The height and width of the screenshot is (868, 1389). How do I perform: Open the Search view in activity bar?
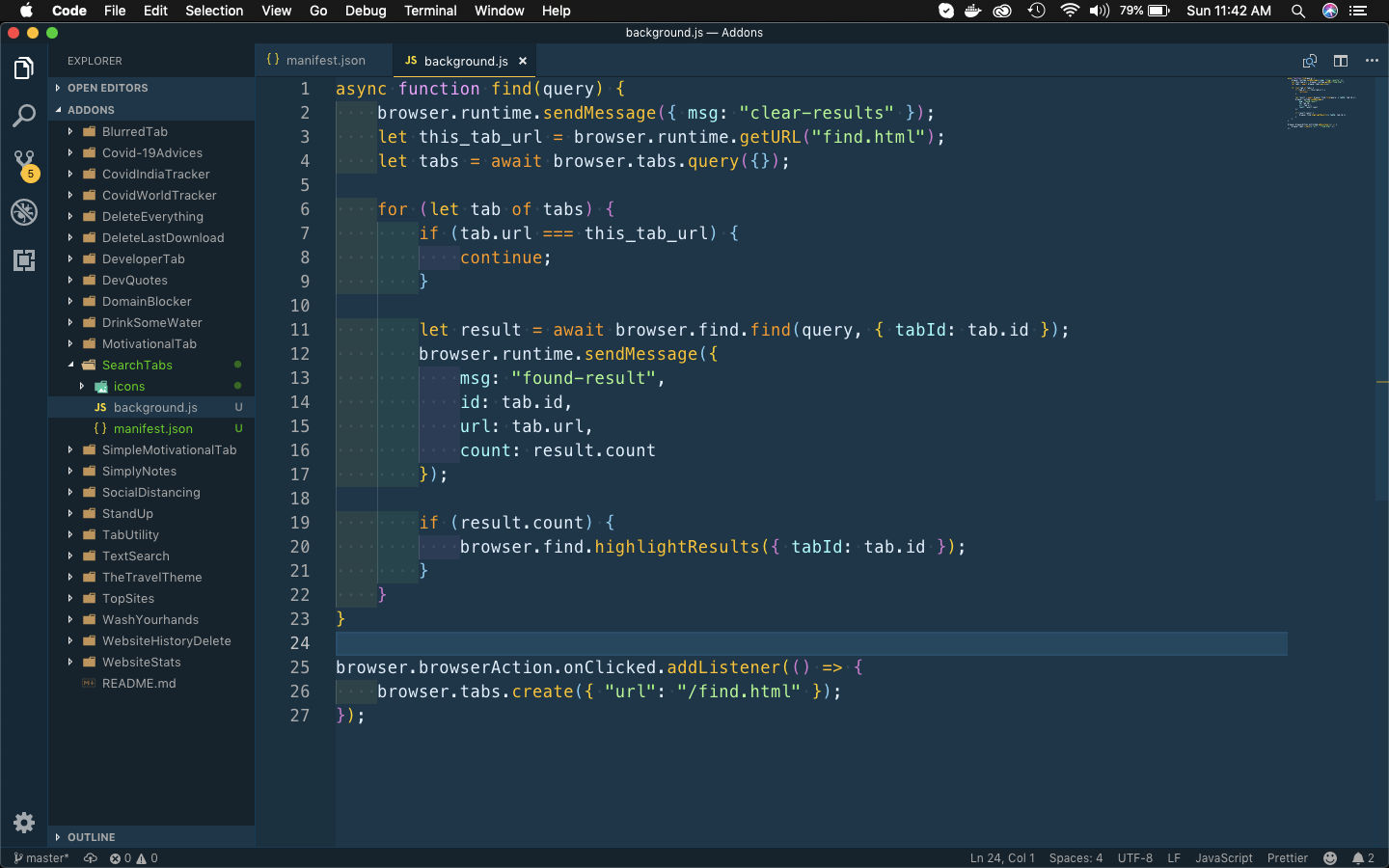coord(24,117)
